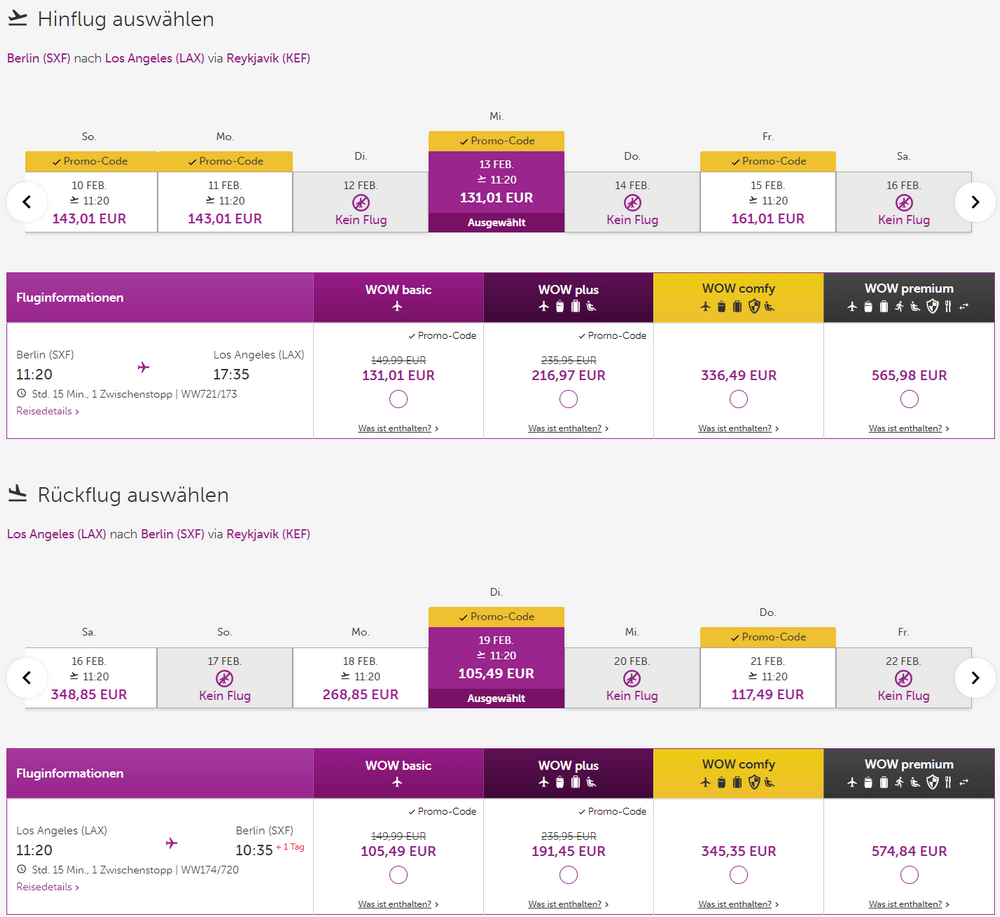The width and height of the screenshot is (1000, 917).
Task: Open 'Was ist enthalten?' under outbound WOW plus
Action: 567,429
